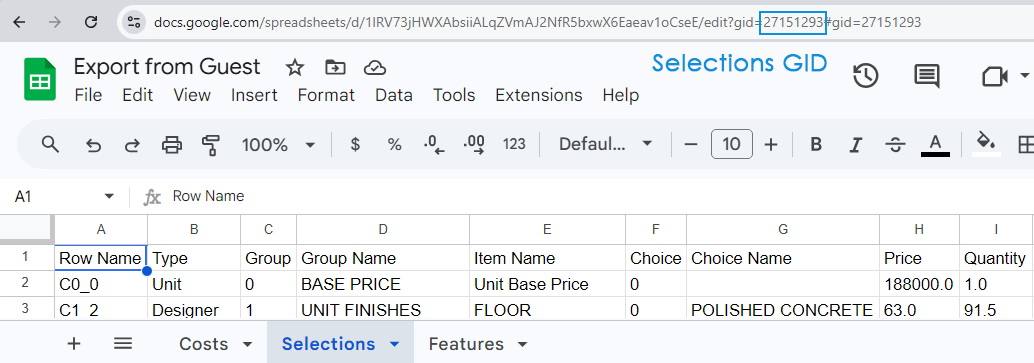Switch to the Features sheet tab
The image size is (1034, 363).
pos(466,344)
